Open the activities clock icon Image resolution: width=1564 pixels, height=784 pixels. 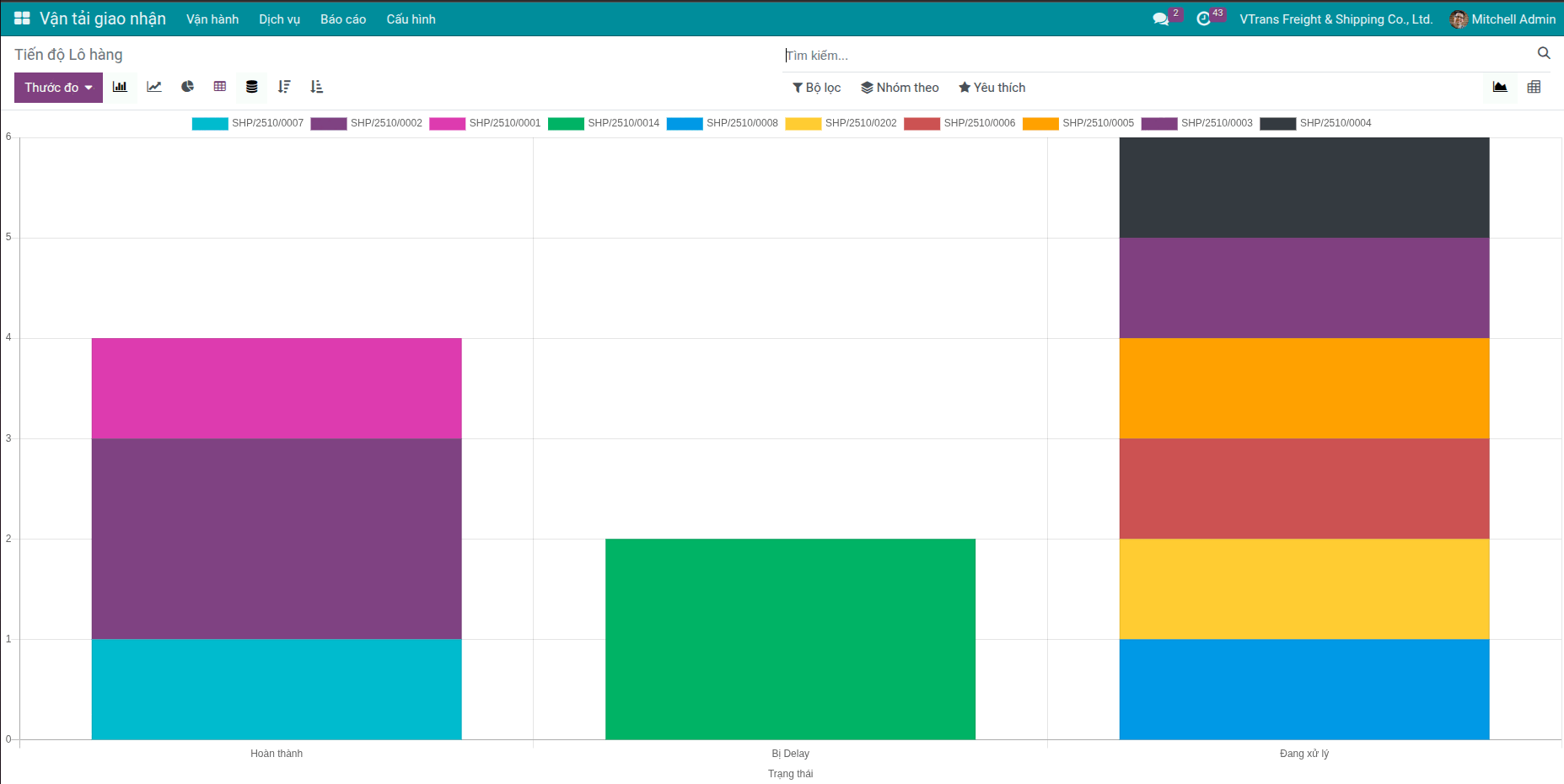point(1203,19)
